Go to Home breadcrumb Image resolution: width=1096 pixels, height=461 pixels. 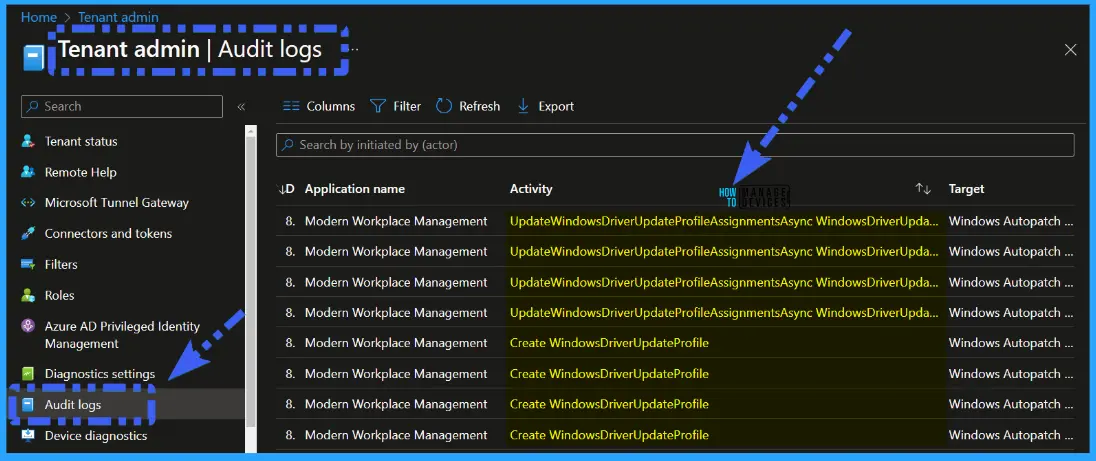point(38,17)
